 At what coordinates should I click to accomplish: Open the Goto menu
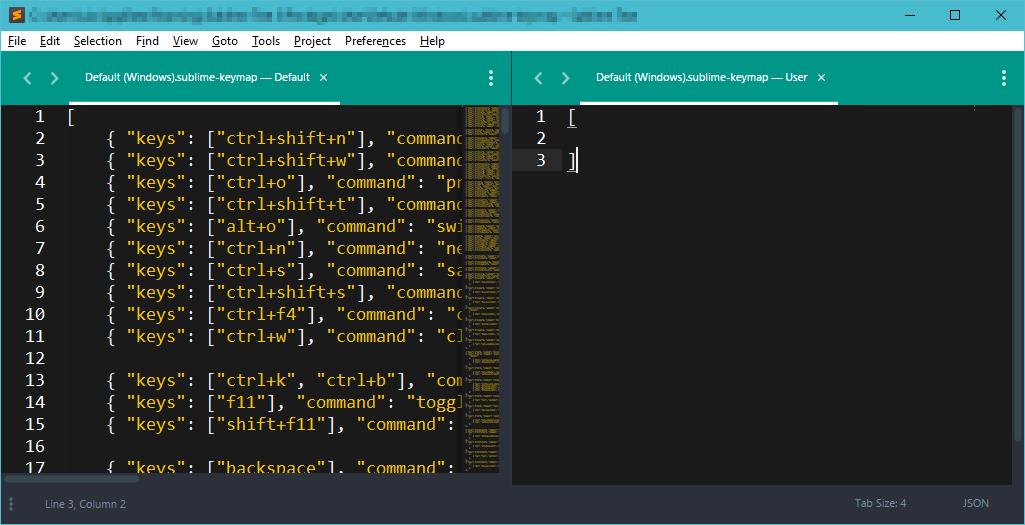coord(225,41)
